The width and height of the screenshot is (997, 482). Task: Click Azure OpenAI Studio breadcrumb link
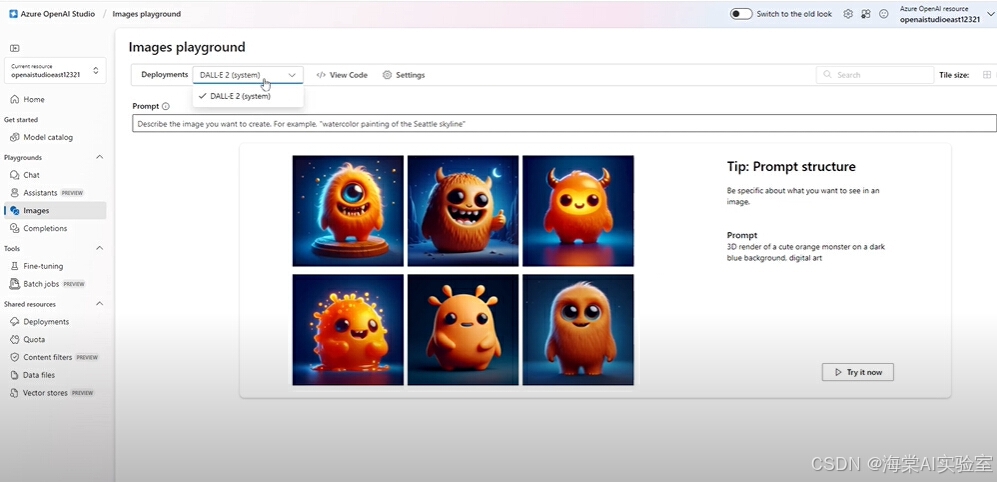tap(58, 14)
